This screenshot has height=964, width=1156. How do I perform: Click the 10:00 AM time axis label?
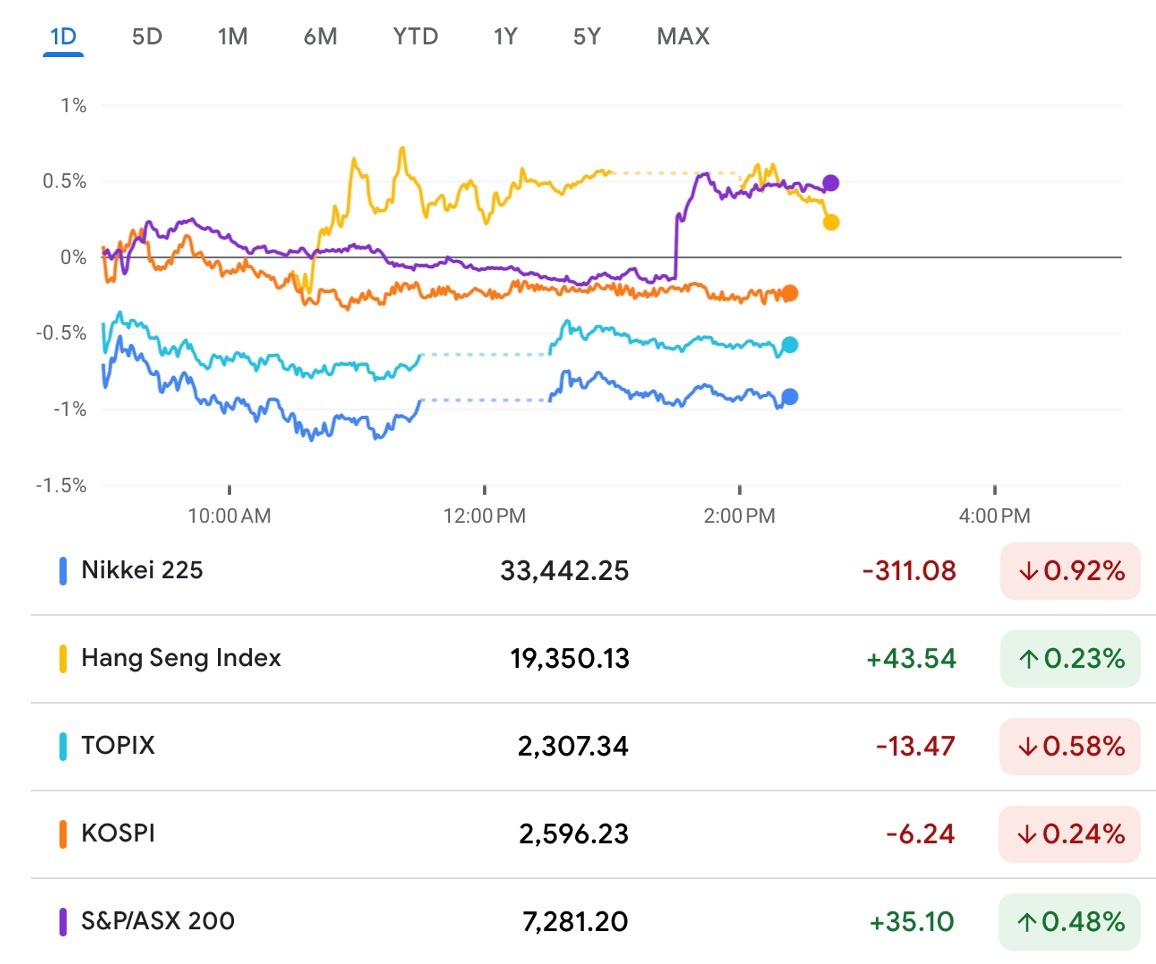(x=229, y=516)
